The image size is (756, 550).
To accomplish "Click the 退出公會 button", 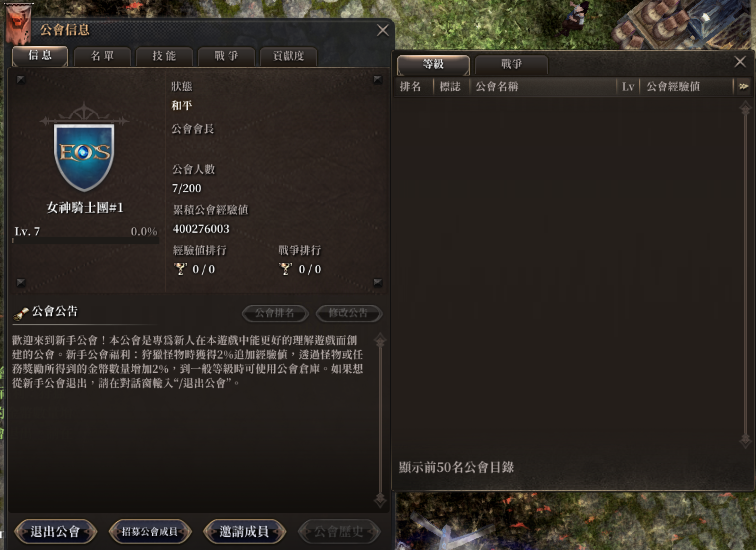I will coord(55,532).
